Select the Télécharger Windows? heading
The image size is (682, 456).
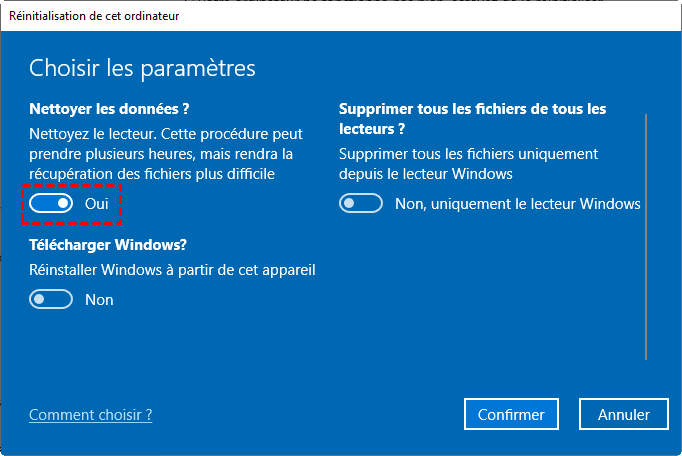coord(108,244)
